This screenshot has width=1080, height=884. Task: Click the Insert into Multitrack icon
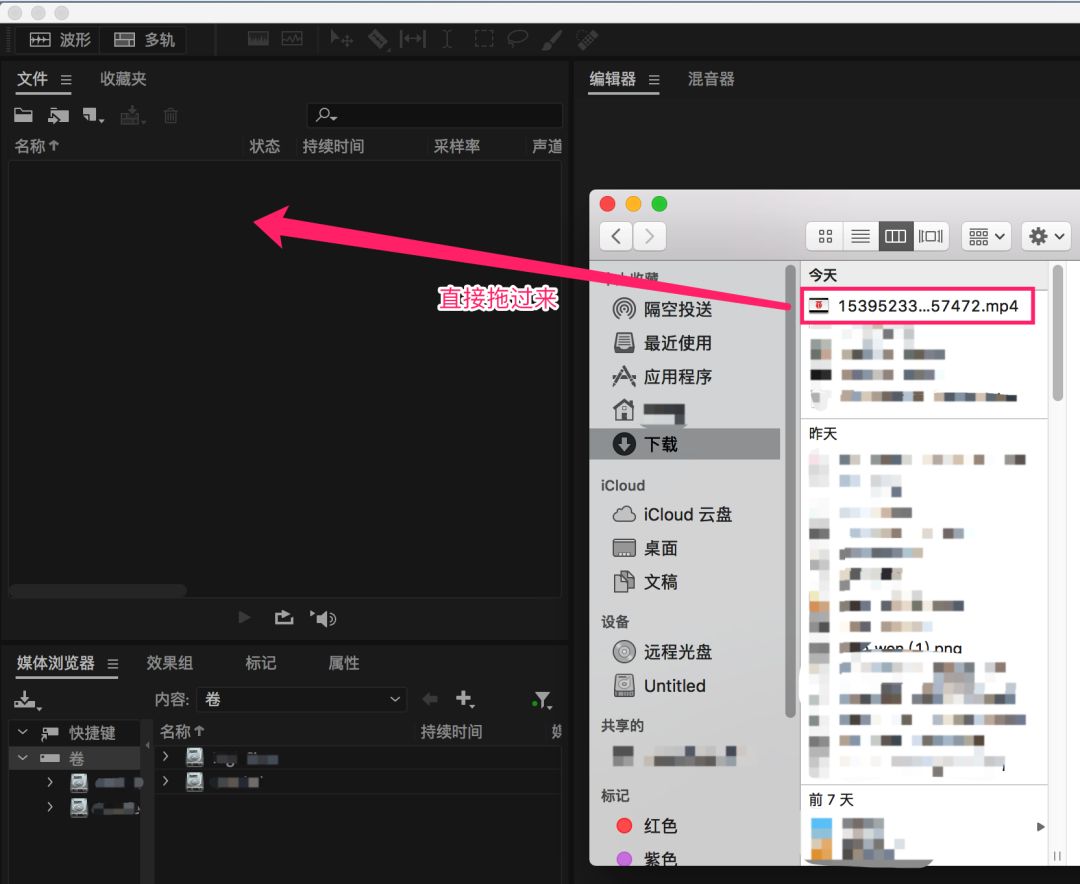[132, 116]
